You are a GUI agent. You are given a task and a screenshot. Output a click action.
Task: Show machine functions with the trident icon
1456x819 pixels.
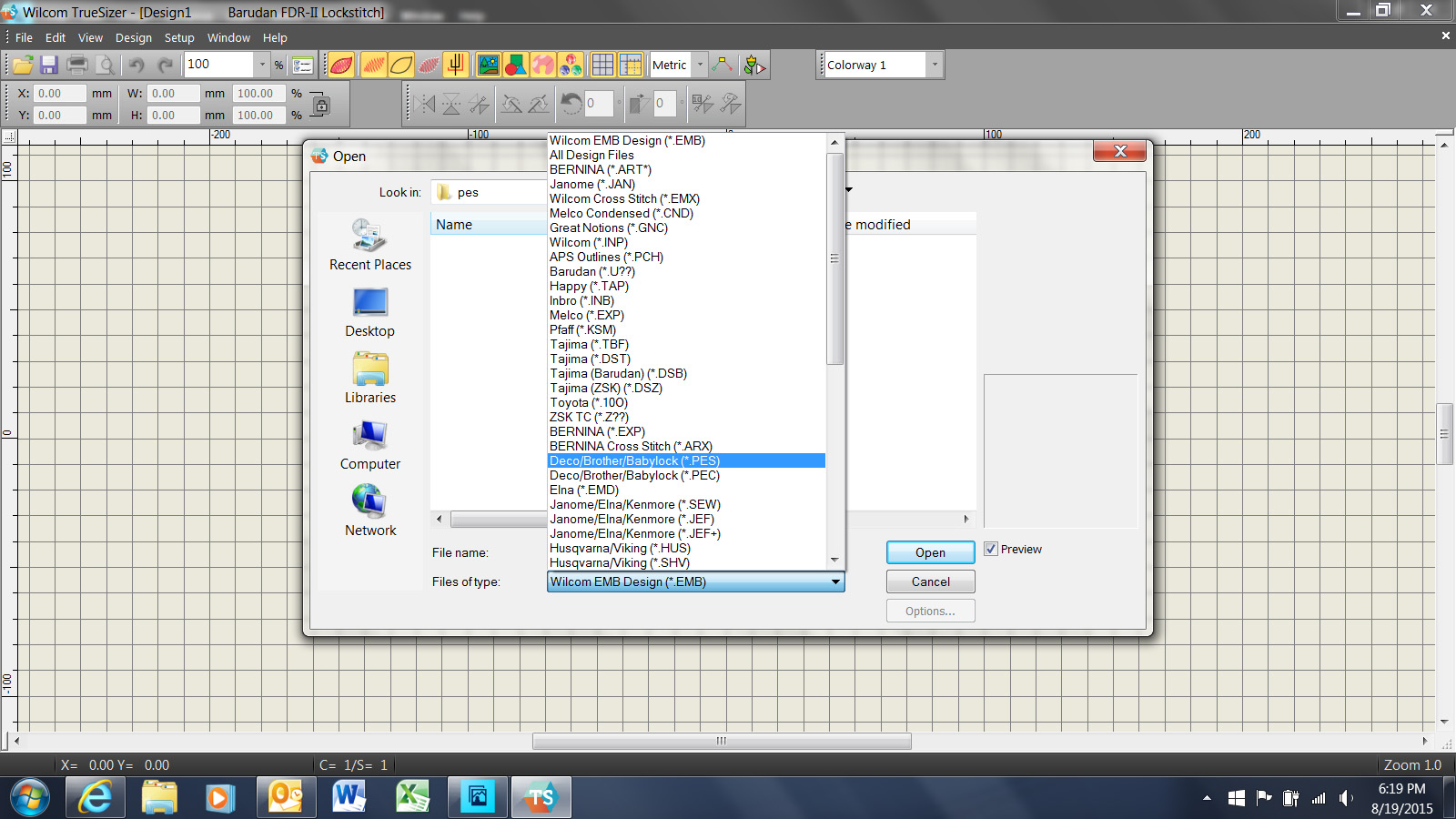click(x=456, y=65)
